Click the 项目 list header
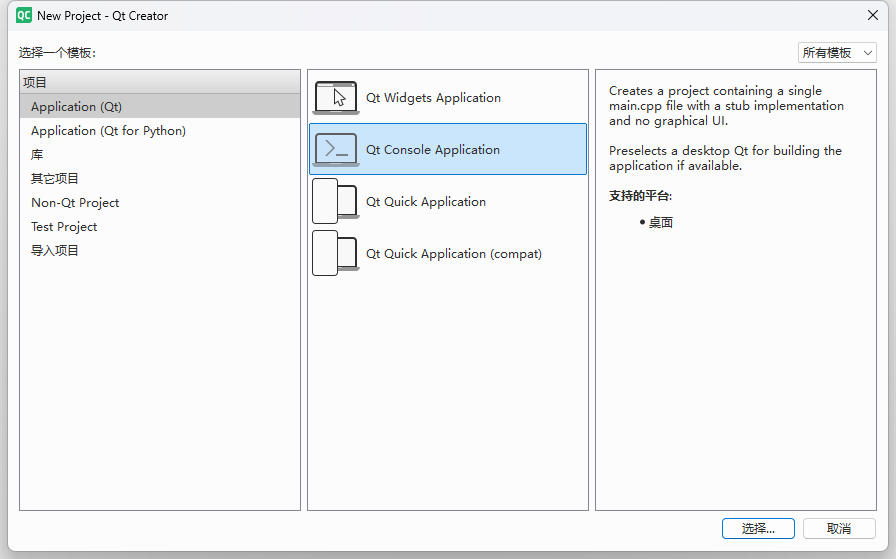 160,82
